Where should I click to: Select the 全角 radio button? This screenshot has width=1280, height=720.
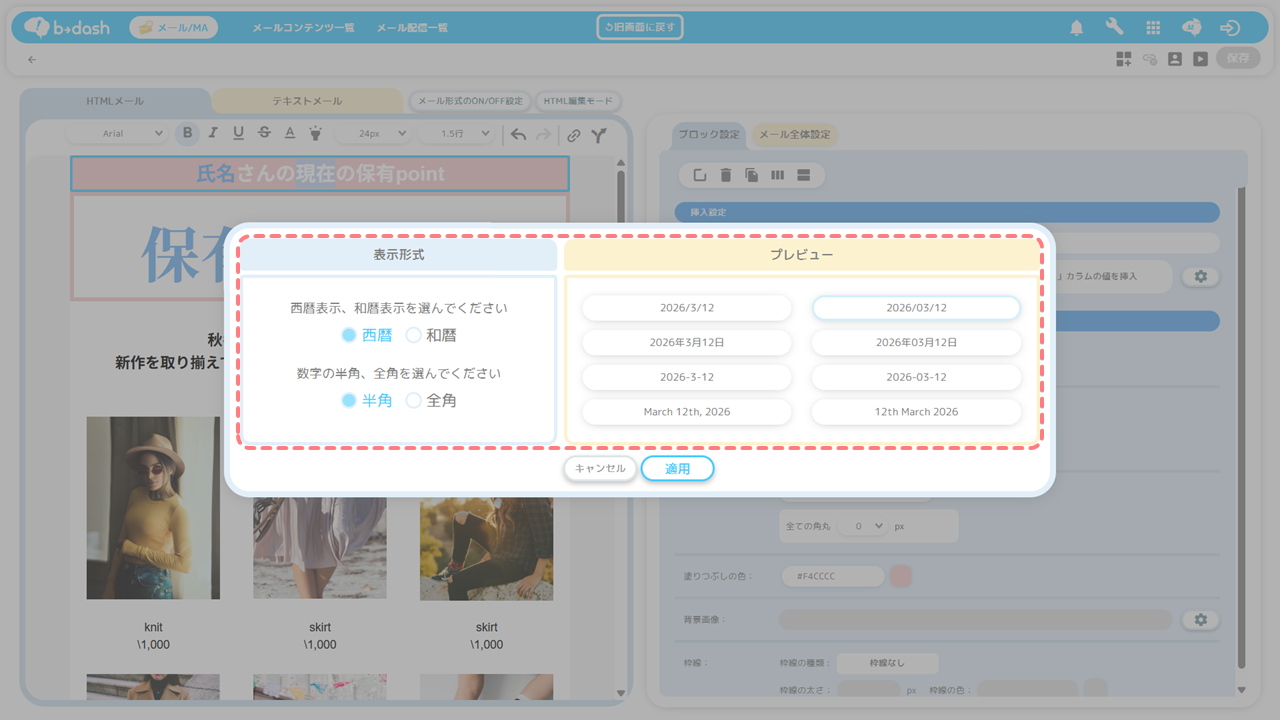tap(414, 401)
